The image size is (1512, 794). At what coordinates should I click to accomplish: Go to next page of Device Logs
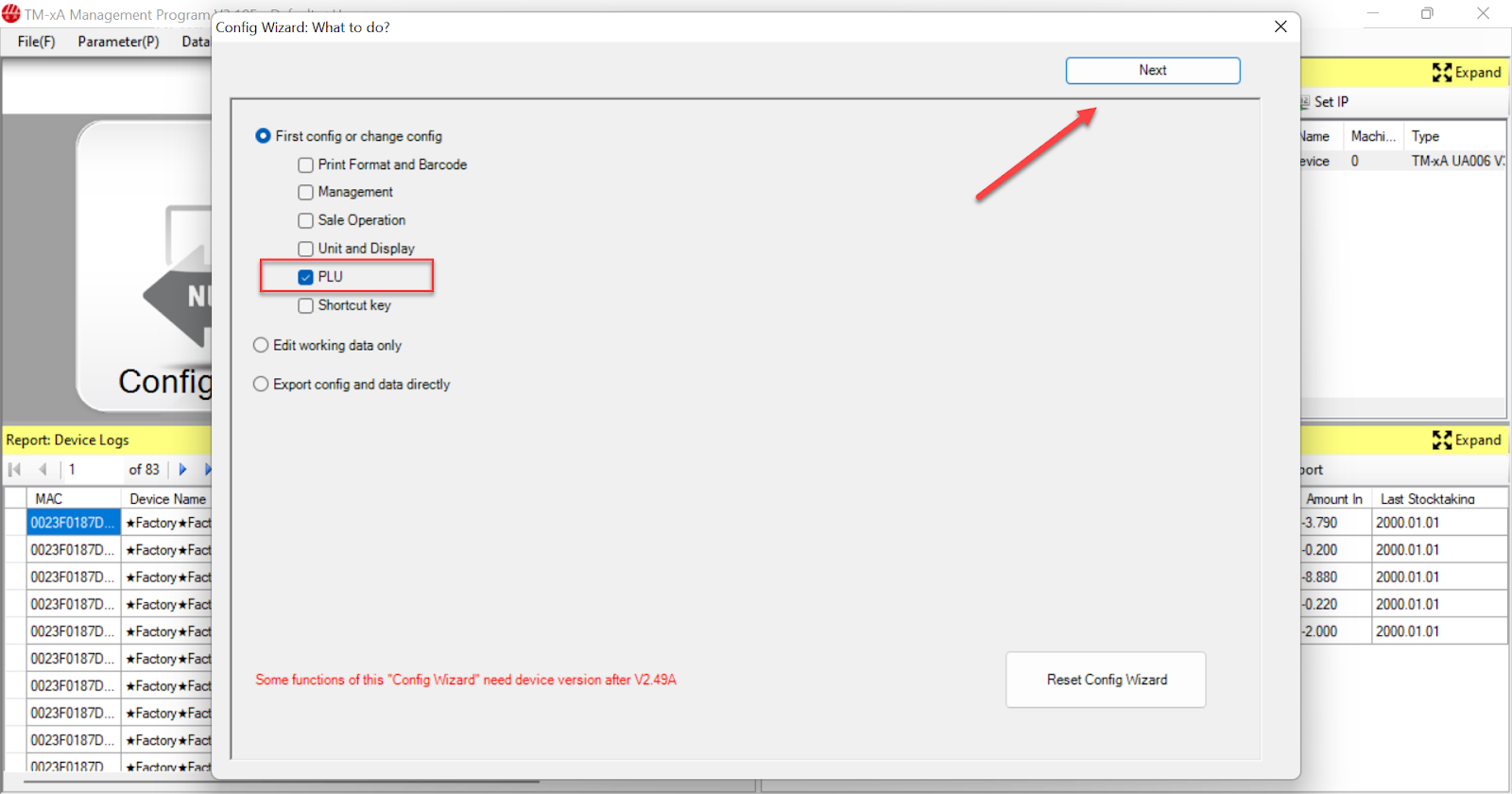pos(182,469)
